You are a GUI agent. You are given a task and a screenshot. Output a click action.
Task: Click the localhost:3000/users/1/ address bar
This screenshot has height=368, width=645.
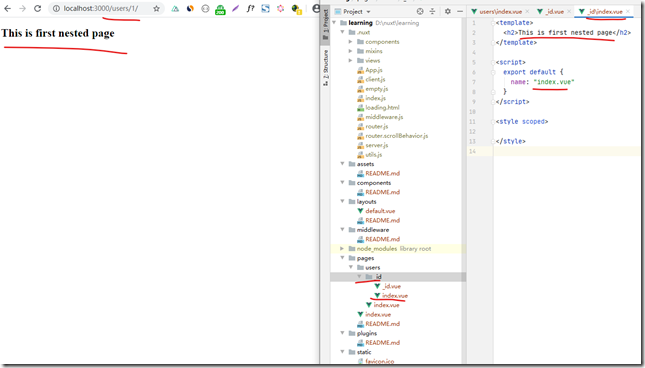point(101,9)
